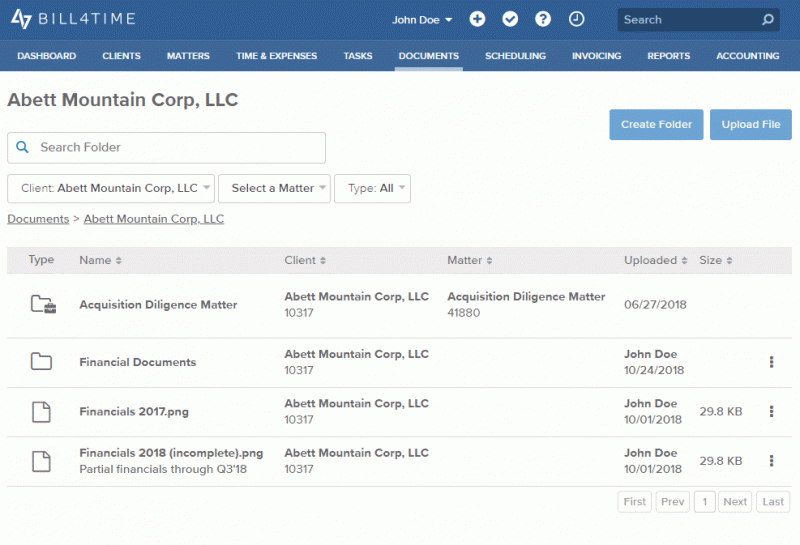This screenshot has height=545, width=800.
Task: Open the options menu for Financial Documents
Action: point(771,362)
